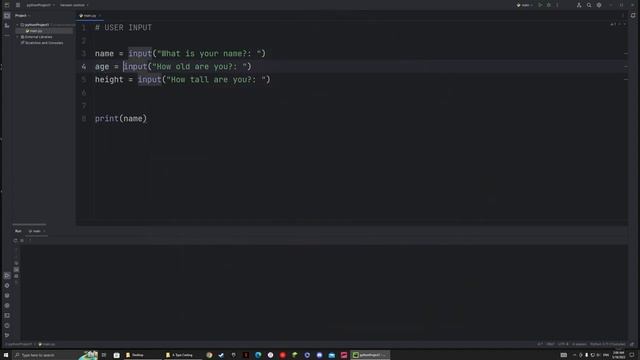Open more run actions (three dots)
Image resolution: width=640 pixels, height=360 pixels.
[x=558, y=5]
